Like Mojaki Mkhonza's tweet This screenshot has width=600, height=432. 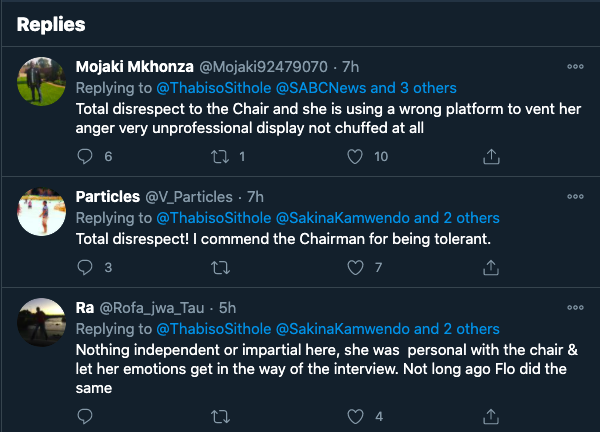(x=353, y=157)
